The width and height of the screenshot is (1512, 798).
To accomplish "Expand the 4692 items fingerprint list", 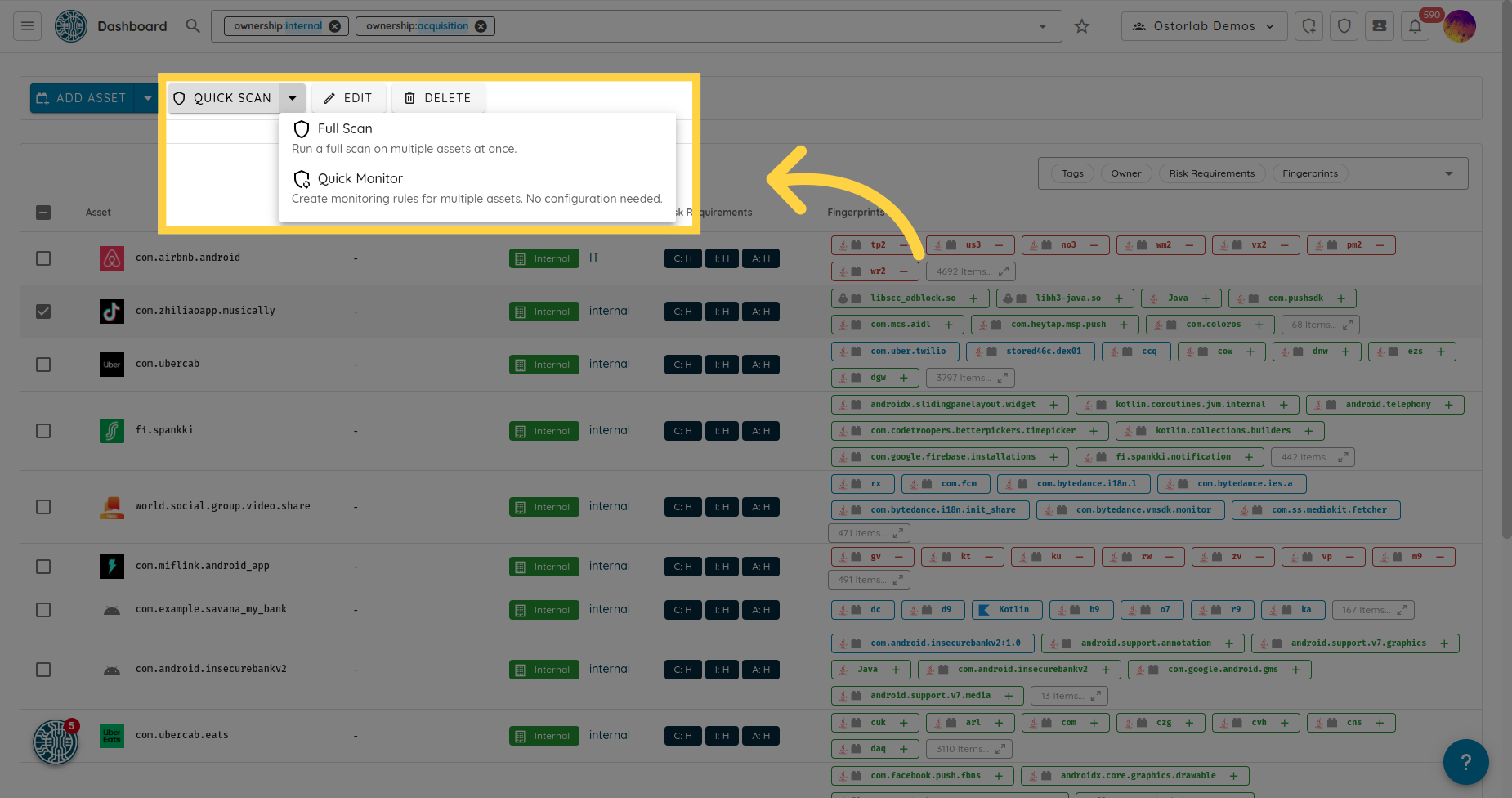I will point(971,271).
